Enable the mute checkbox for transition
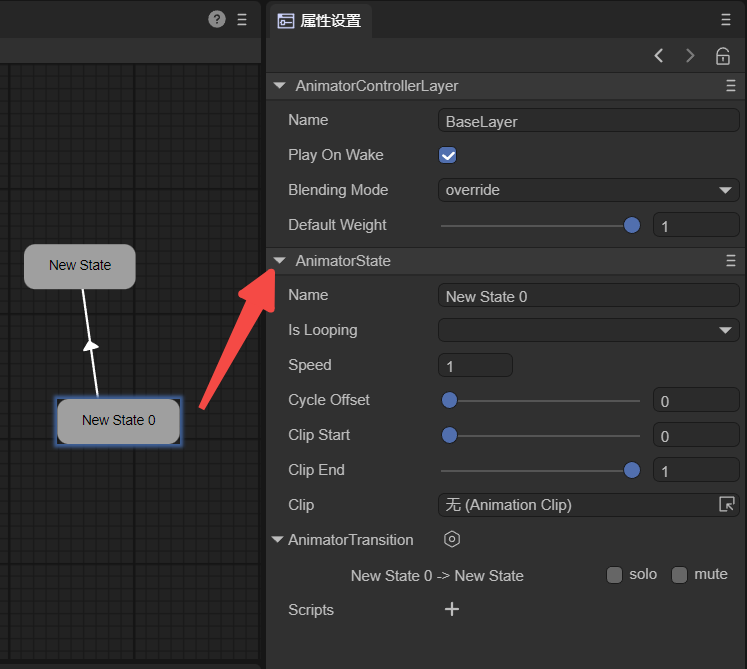747x669 pixels. coord(680,575)
